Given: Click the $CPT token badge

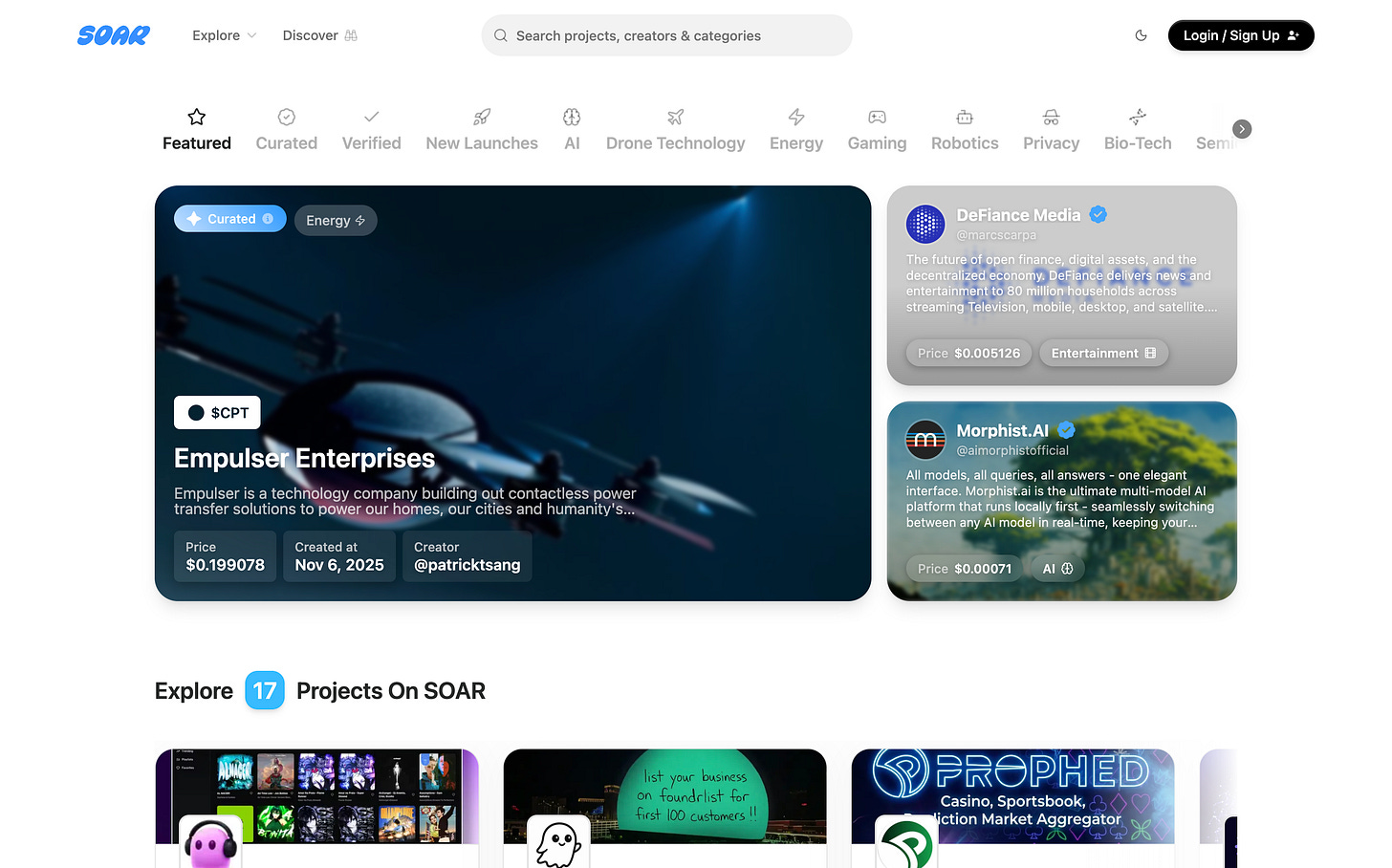Looking at the screenshot, I should pos(217,412).
